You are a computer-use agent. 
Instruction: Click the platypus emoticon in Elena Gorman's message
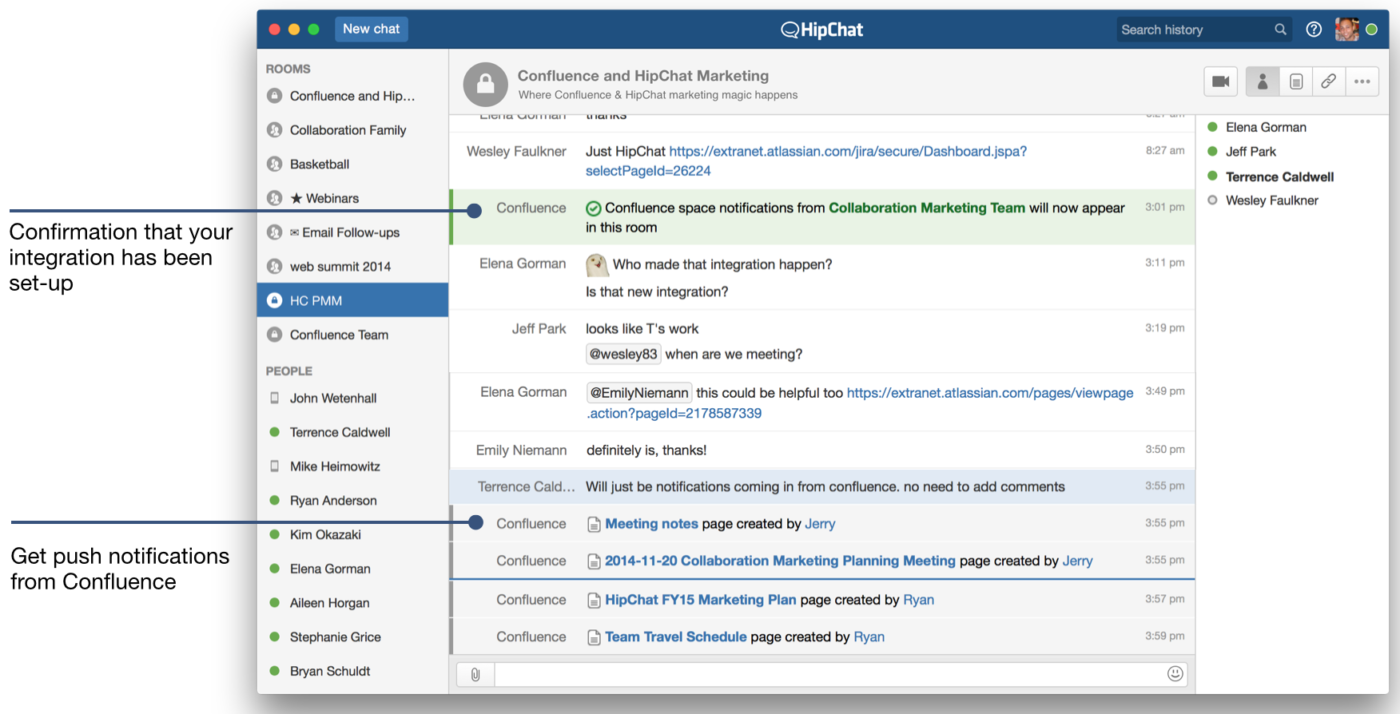[x=597, y=264]
